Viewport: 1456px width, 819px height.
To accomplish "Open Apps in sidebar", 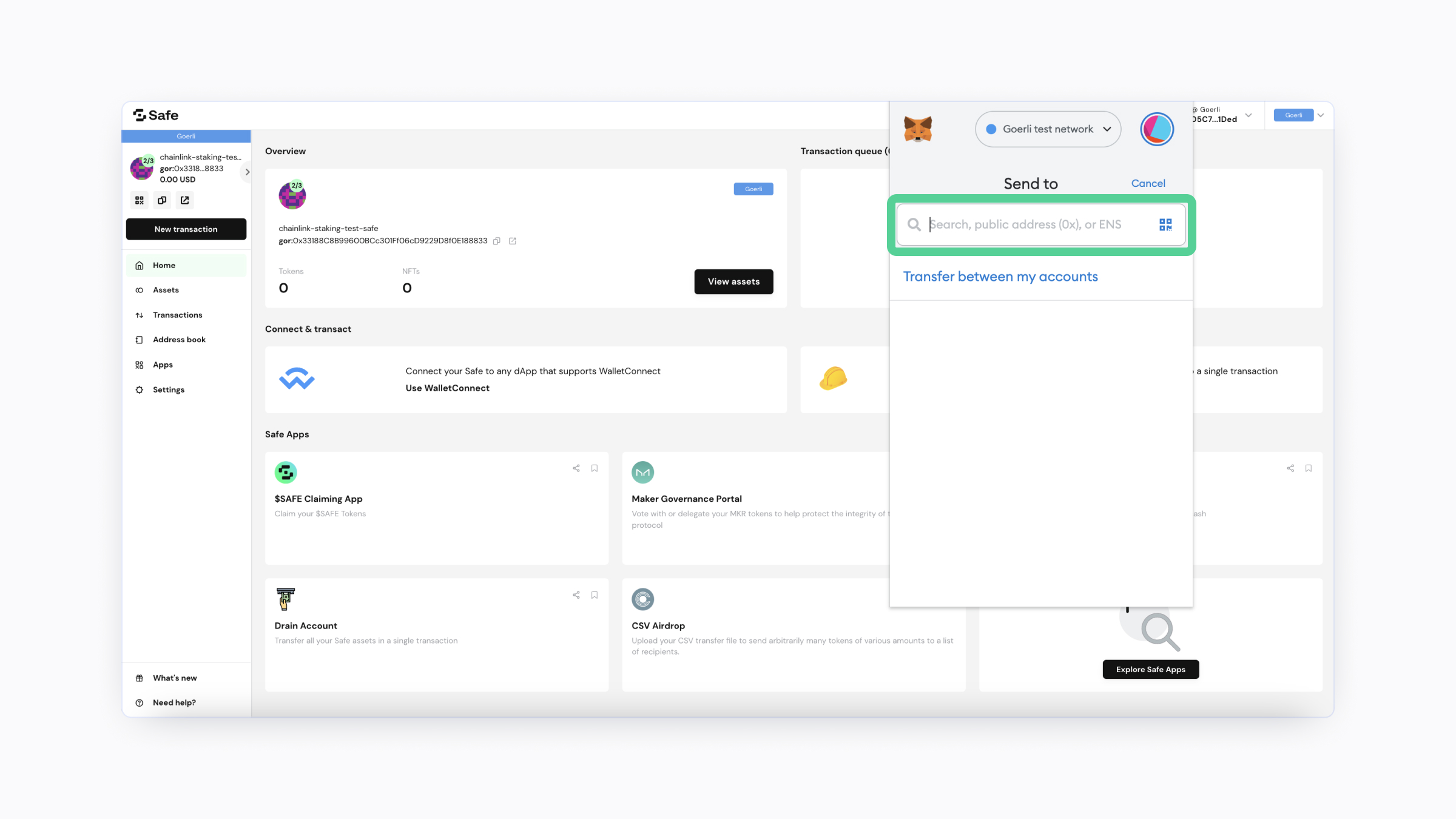I will click(186, 365).
